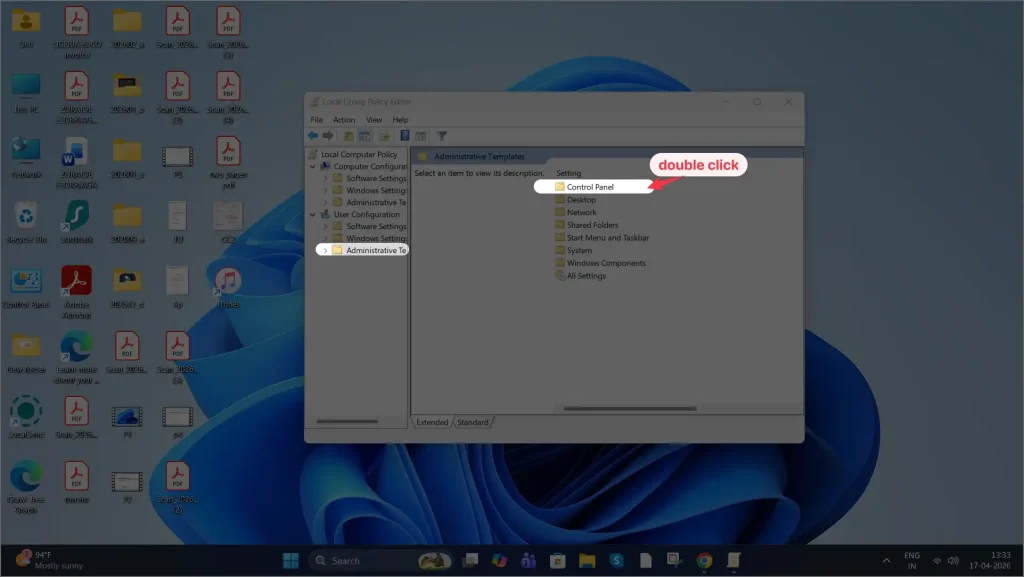Open Skype from the taskbar
The height and width of the screenshot is (577, 1024).
616,561
